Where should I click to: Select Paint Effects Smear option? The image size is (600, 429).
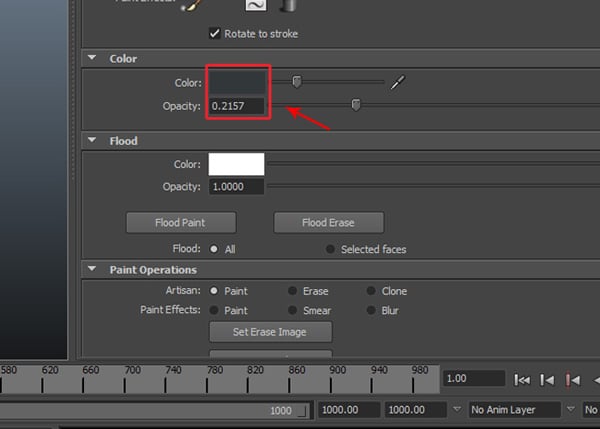click(292, 310)
